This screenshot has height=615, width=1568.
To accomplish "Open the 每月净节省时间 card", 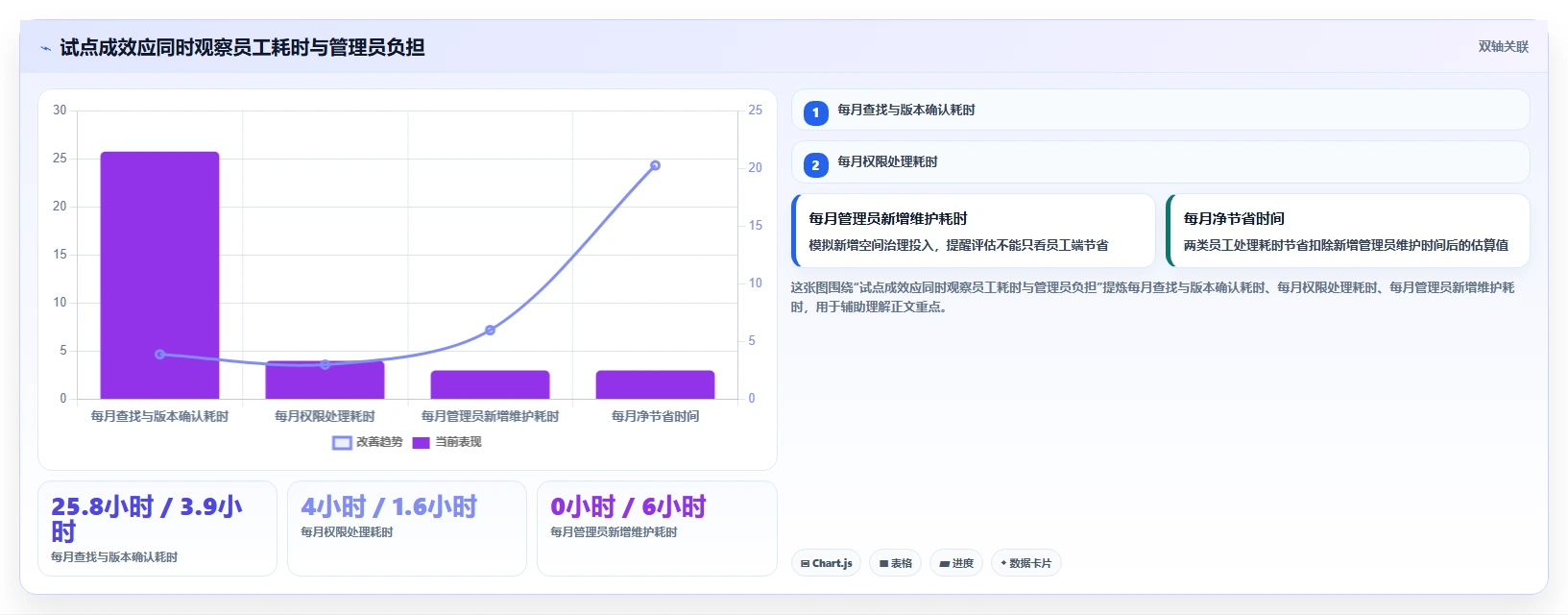I will click(1347, 231).
